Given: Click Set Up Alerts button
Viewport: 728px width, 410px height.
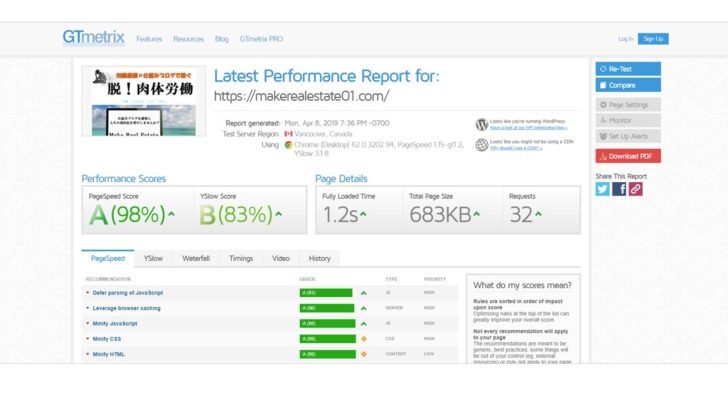Looking at the screenshot, I should 628,136.
